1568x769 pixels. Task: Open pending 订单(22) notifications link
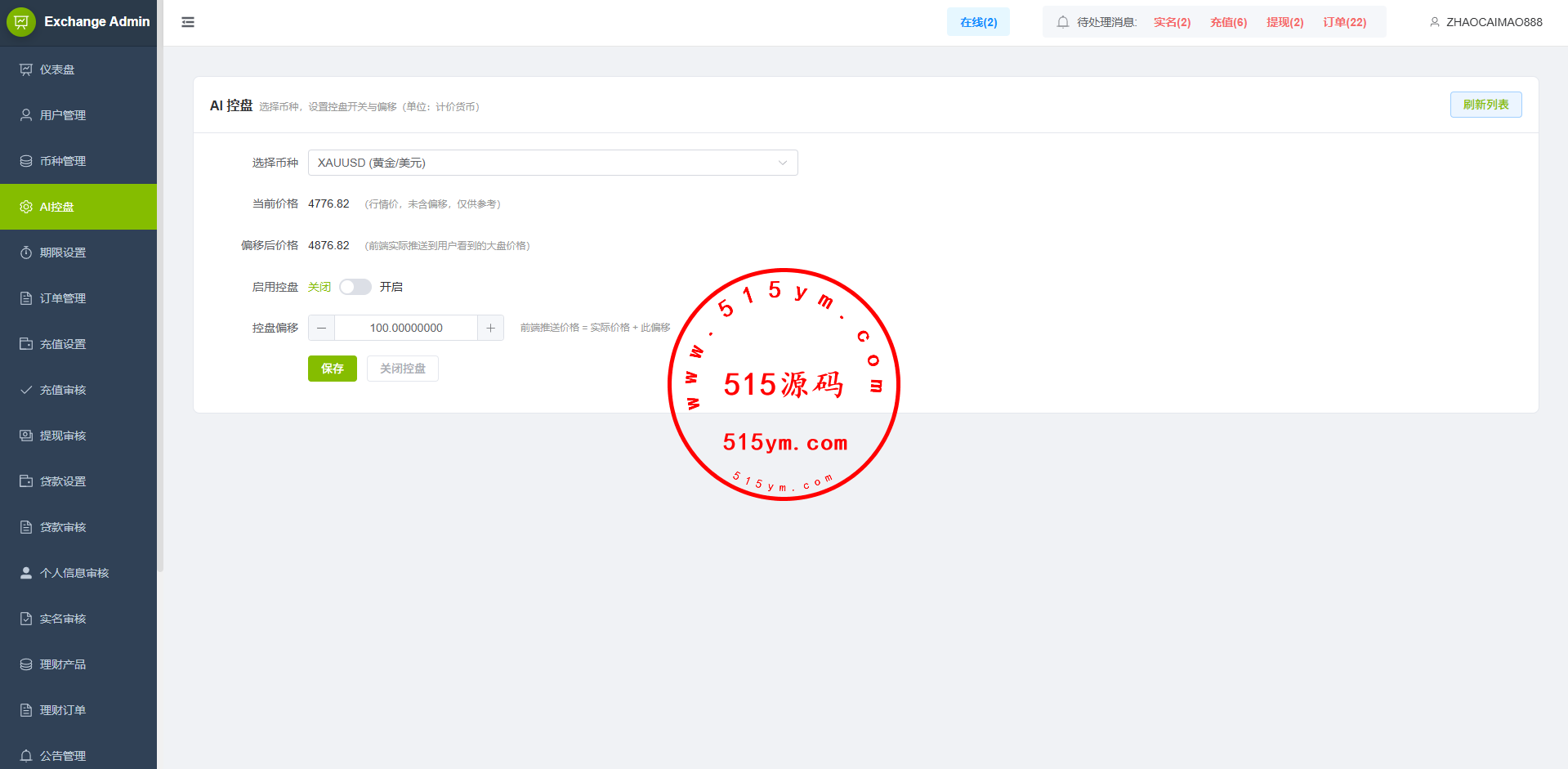[x=1344, y=22]
